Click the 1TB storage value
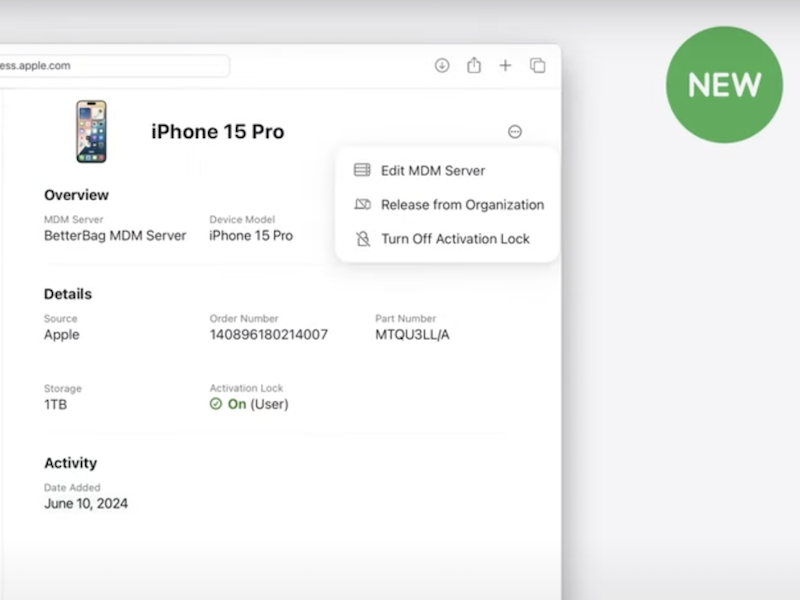This screenshot has width=800, height=600. click(x=56, y=405)
